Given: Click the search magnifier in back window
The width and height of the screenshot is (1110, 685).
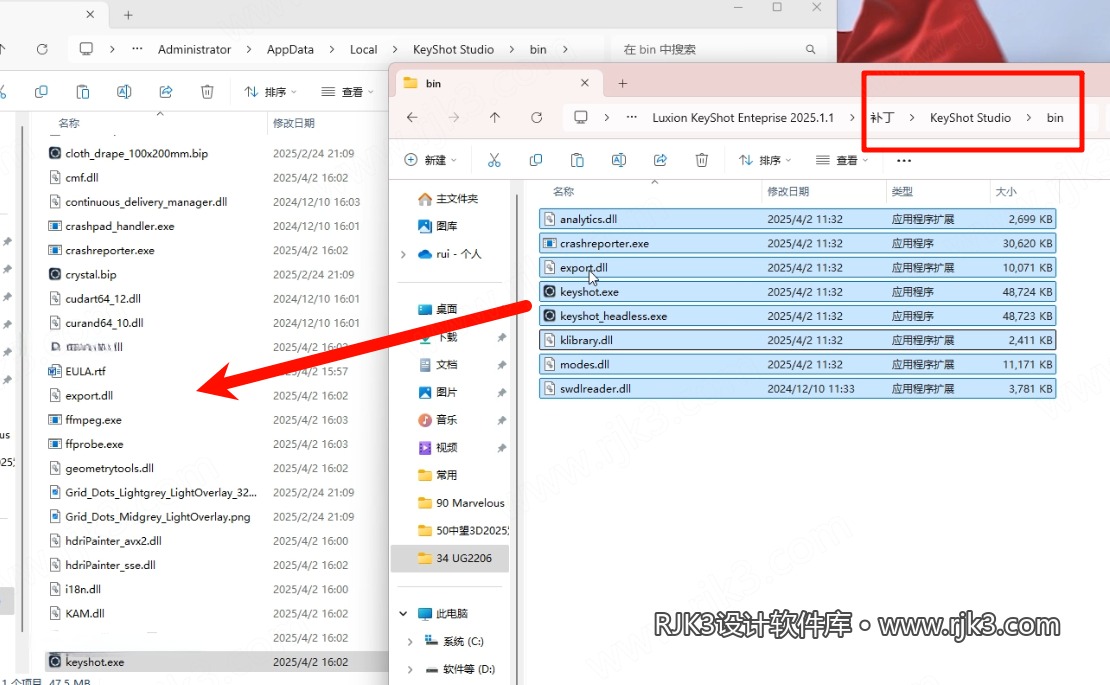Looking at the screenshot, I should coord(811,50).
